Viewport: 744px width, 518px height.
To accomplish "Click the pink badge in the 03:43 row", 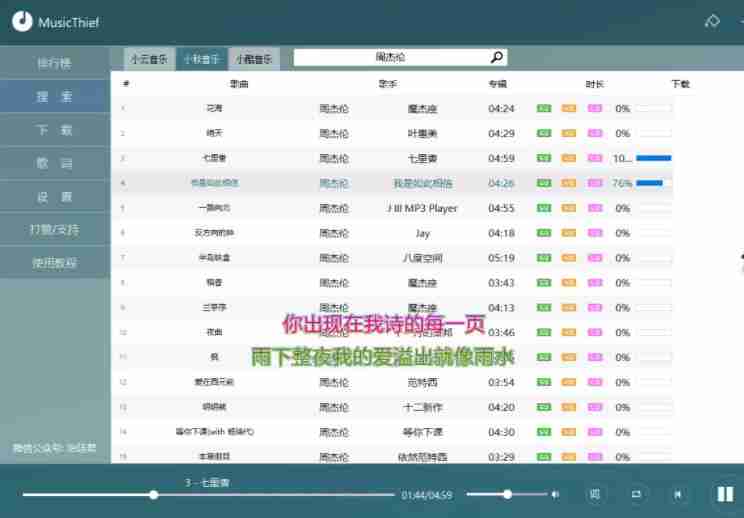I will tap(595, 283).
